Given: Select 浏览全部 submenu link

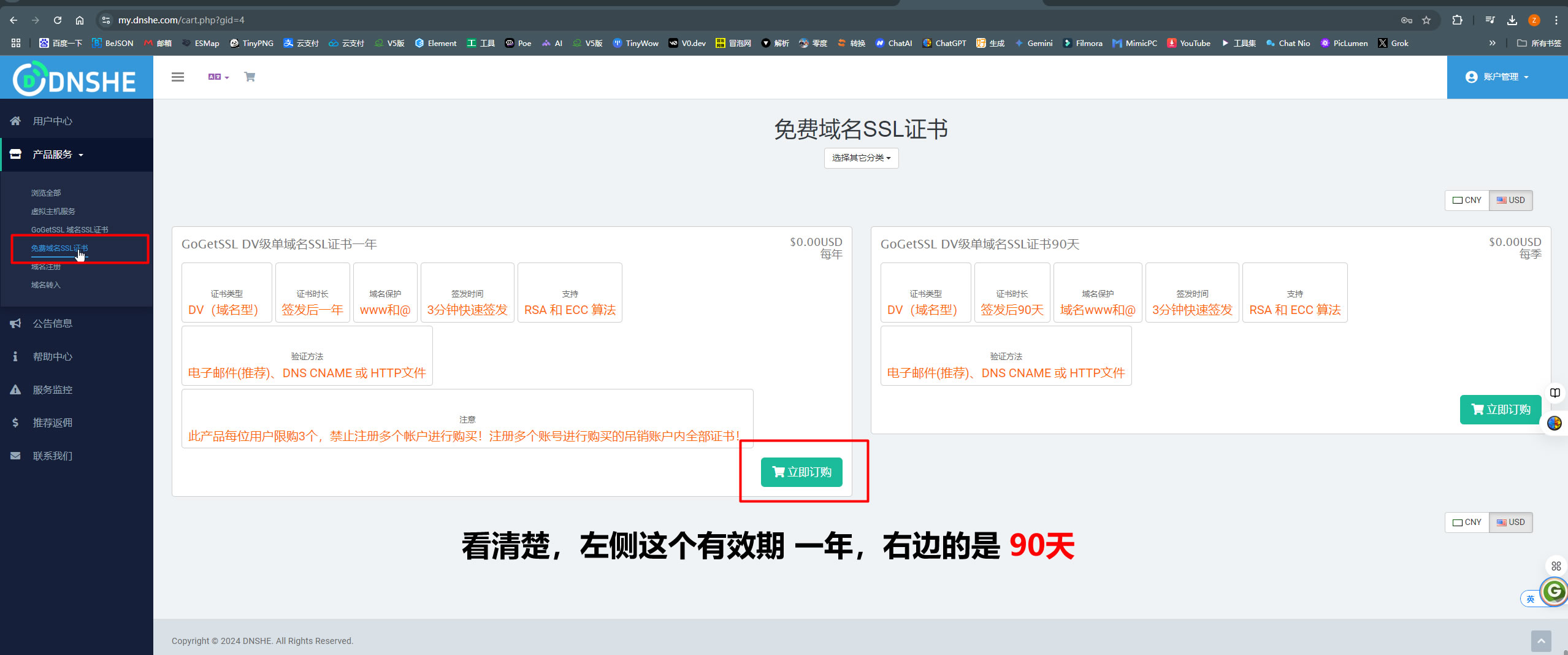Looking at the screenshot, I should (x=46, y=193).
